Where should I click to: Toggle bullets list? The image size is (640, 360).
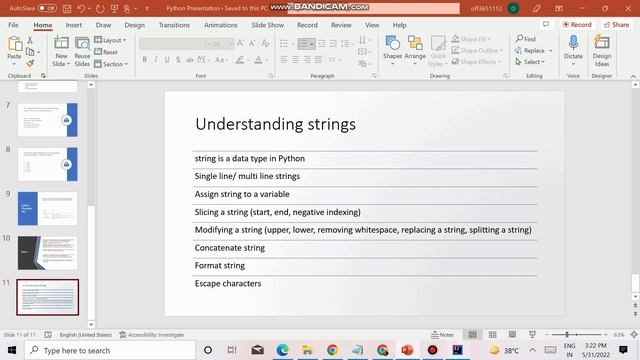point(284,43)
